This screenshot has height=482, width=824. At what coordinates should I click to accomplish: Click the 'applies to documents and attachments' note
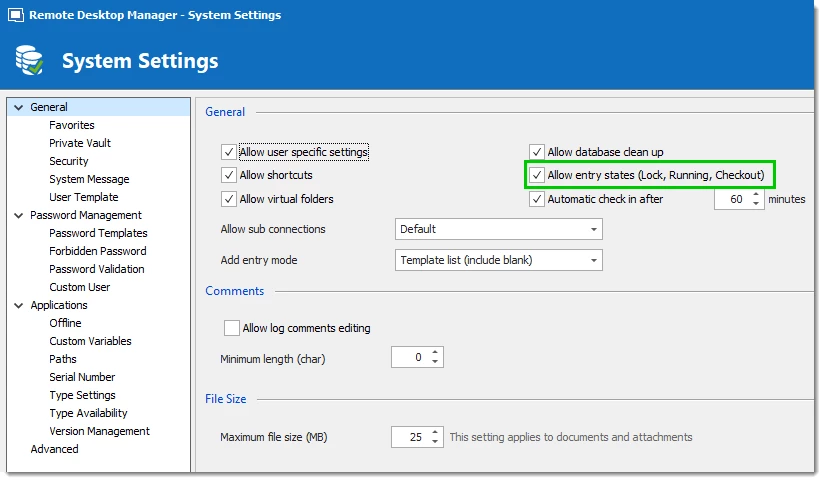point(571,437)
